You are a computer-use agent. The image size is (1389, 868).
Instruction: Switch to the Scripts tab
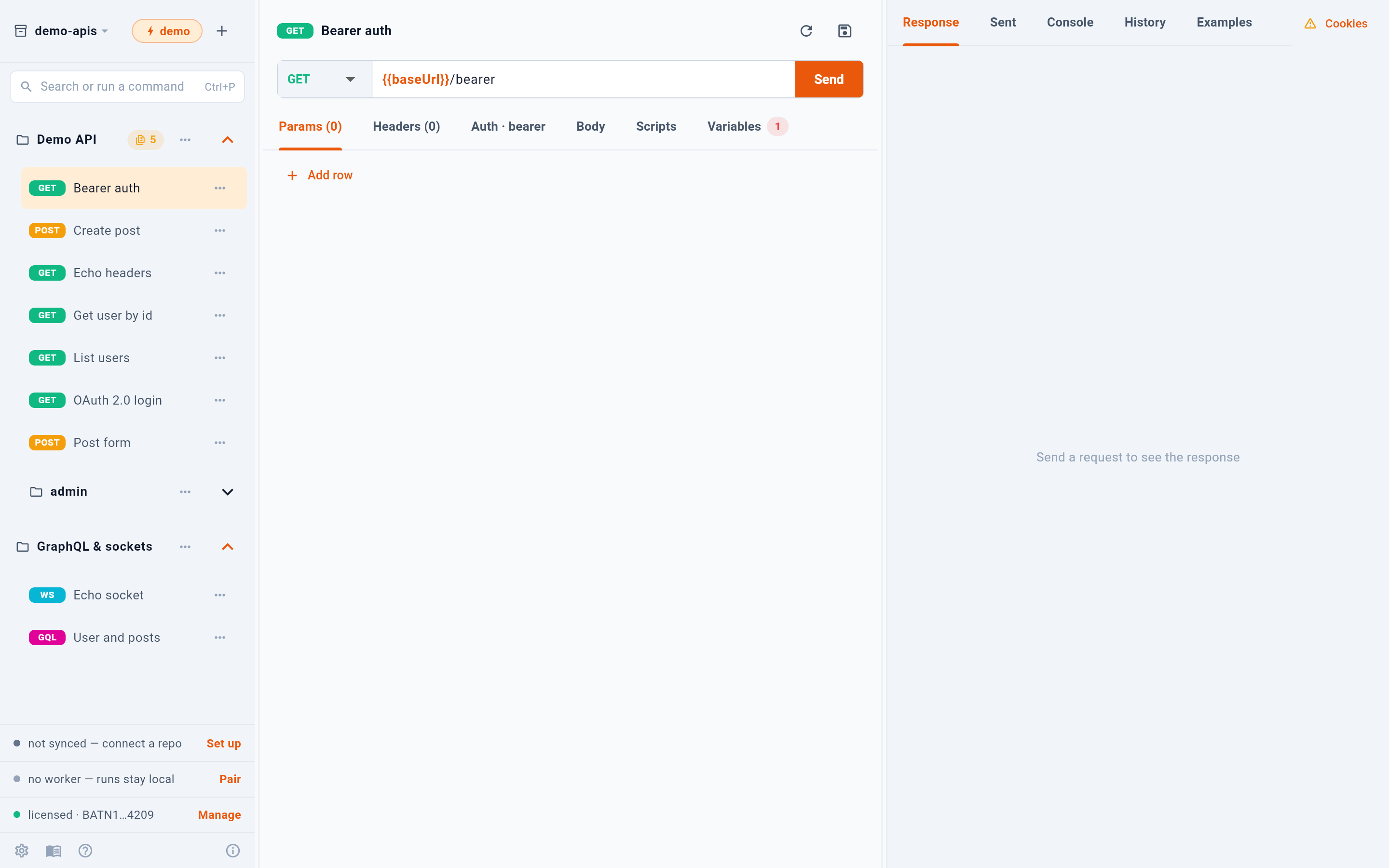tap(656, 127)
